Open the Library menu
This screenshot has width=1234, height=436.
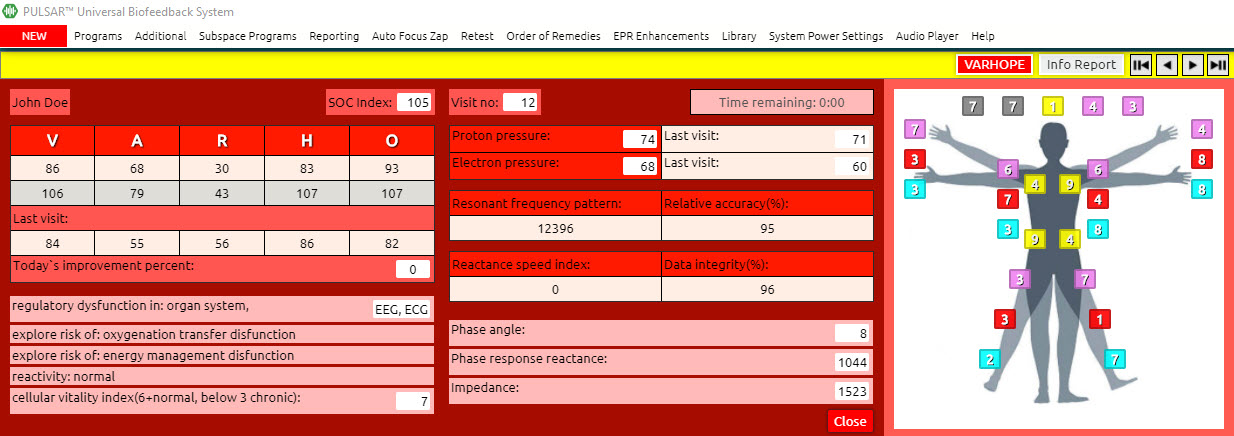[x=739, y=36]
